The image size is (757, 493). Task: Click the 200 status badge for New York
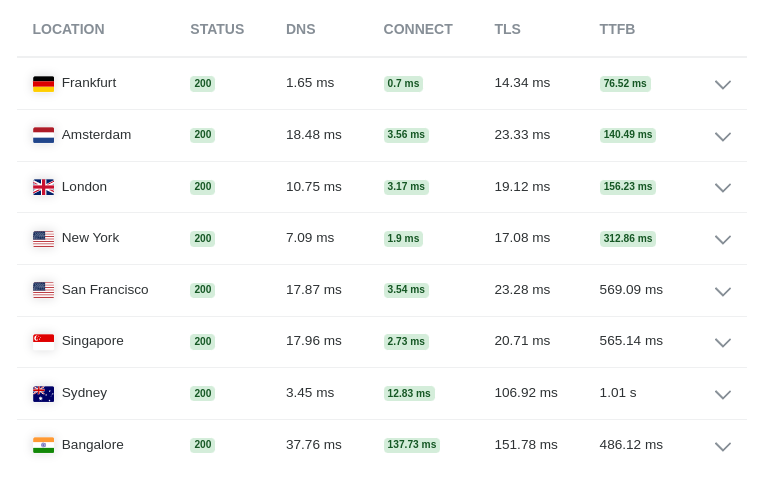pyautogui.click(x=202, y=239)
